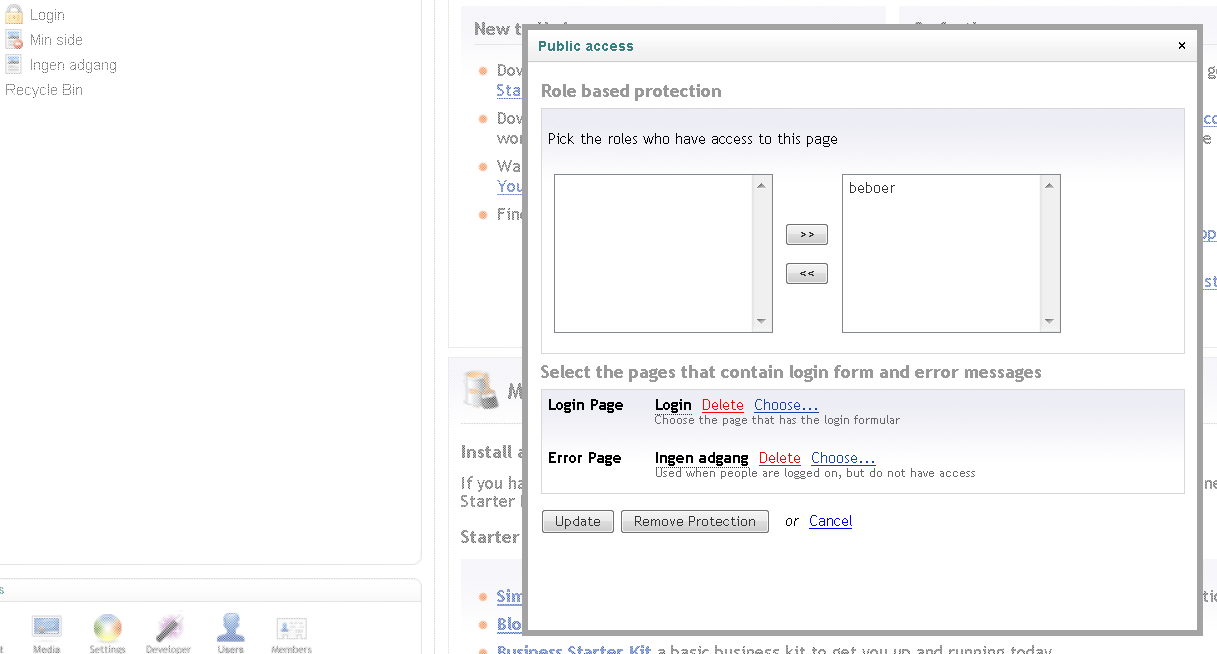Viewport: 1217px width, 654px height.
Task: Select the Recycle Bin tree node
Action: click(44, 90)
